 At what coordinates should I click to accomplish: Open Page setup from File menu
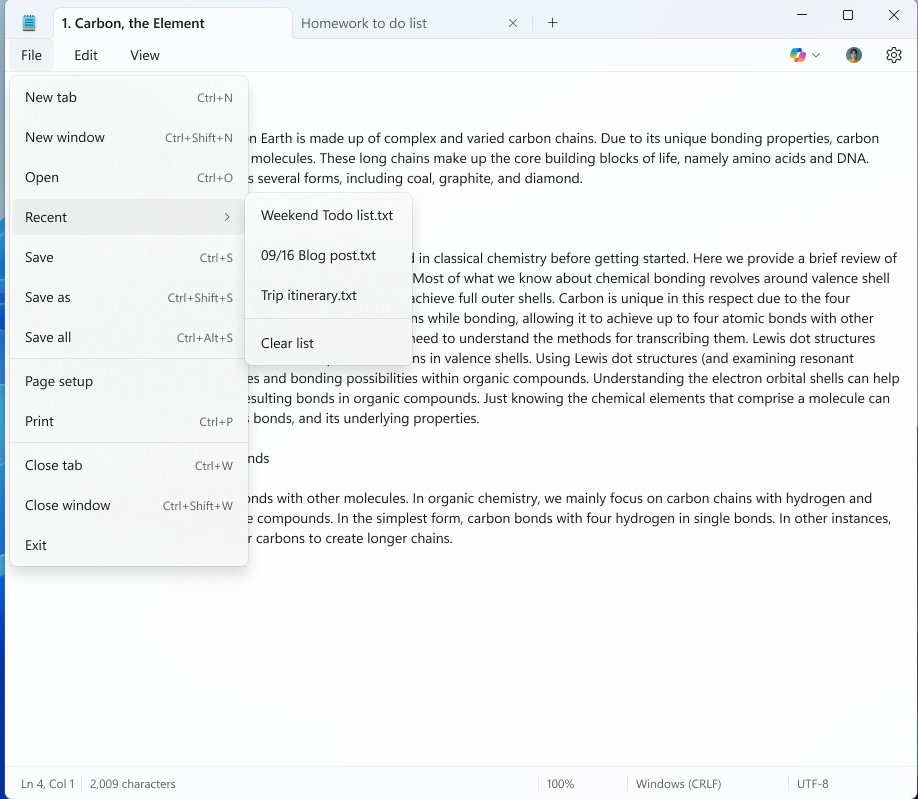coord(129,381)
